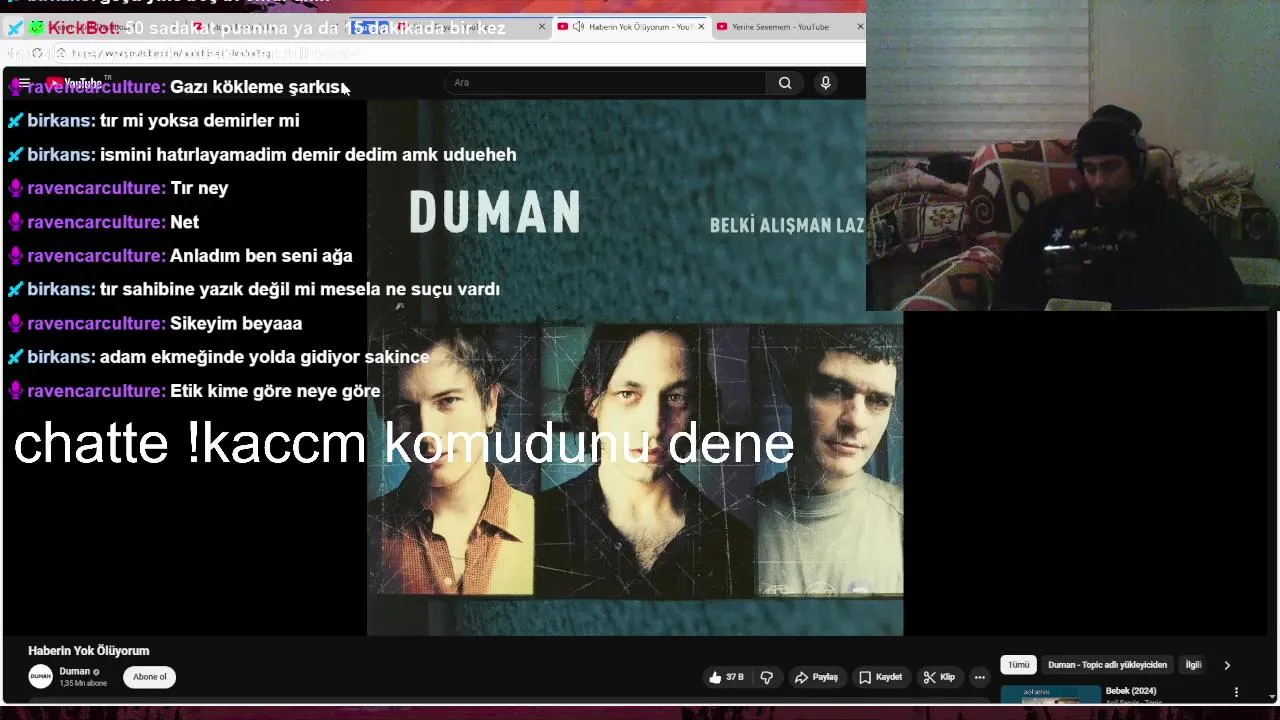Click the 'chatte !kaccm komudunu dene' overlay text
The height and width of the screenshot is (720, 1280).
[404, 443]
